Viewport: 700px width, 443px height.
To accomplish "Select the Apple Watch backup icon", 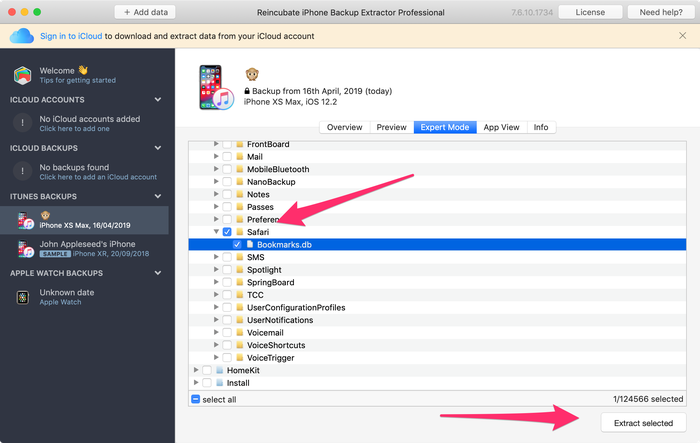I will click(x=23, y=297).
